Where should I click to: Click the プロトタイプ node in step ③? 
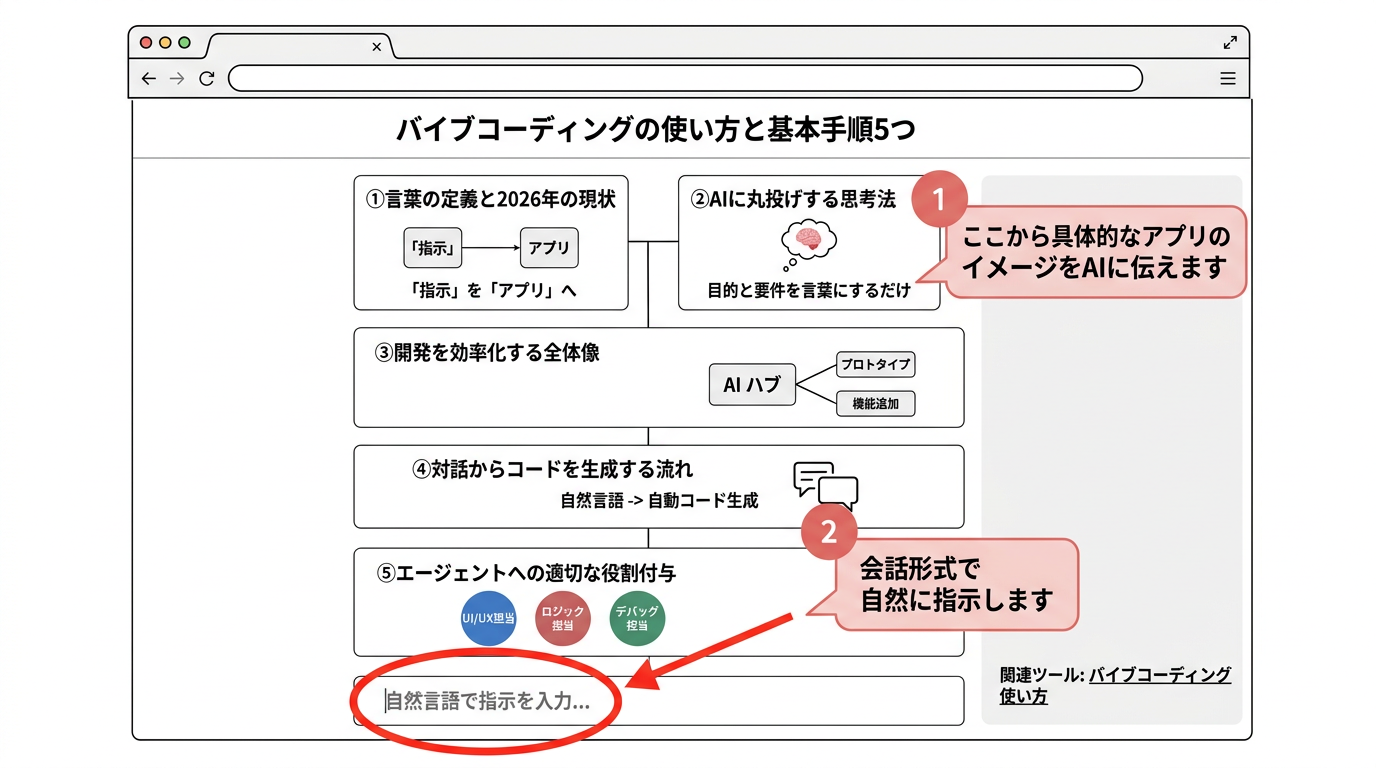coord(875,364)
